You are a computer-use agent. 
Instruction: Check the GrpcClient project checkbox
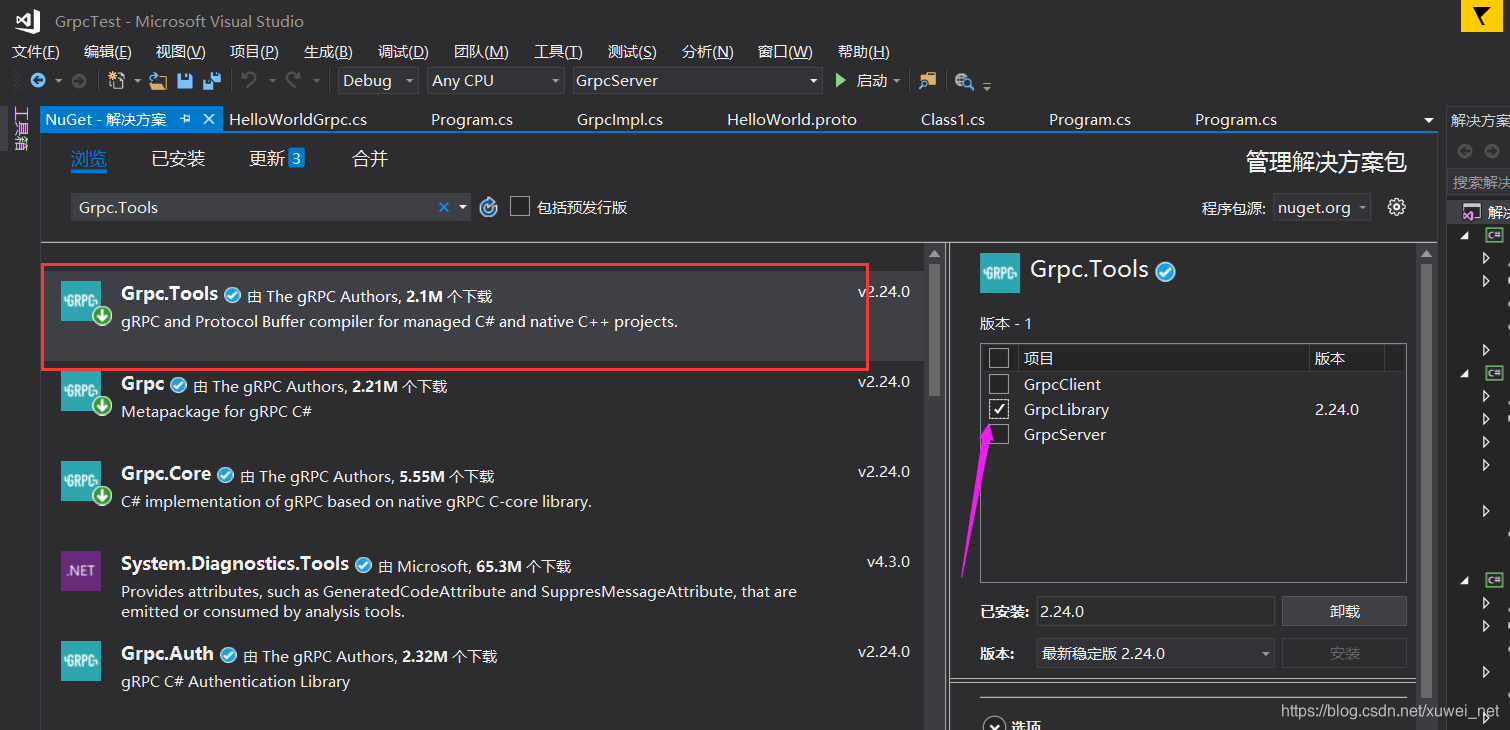tap(998, 384)
